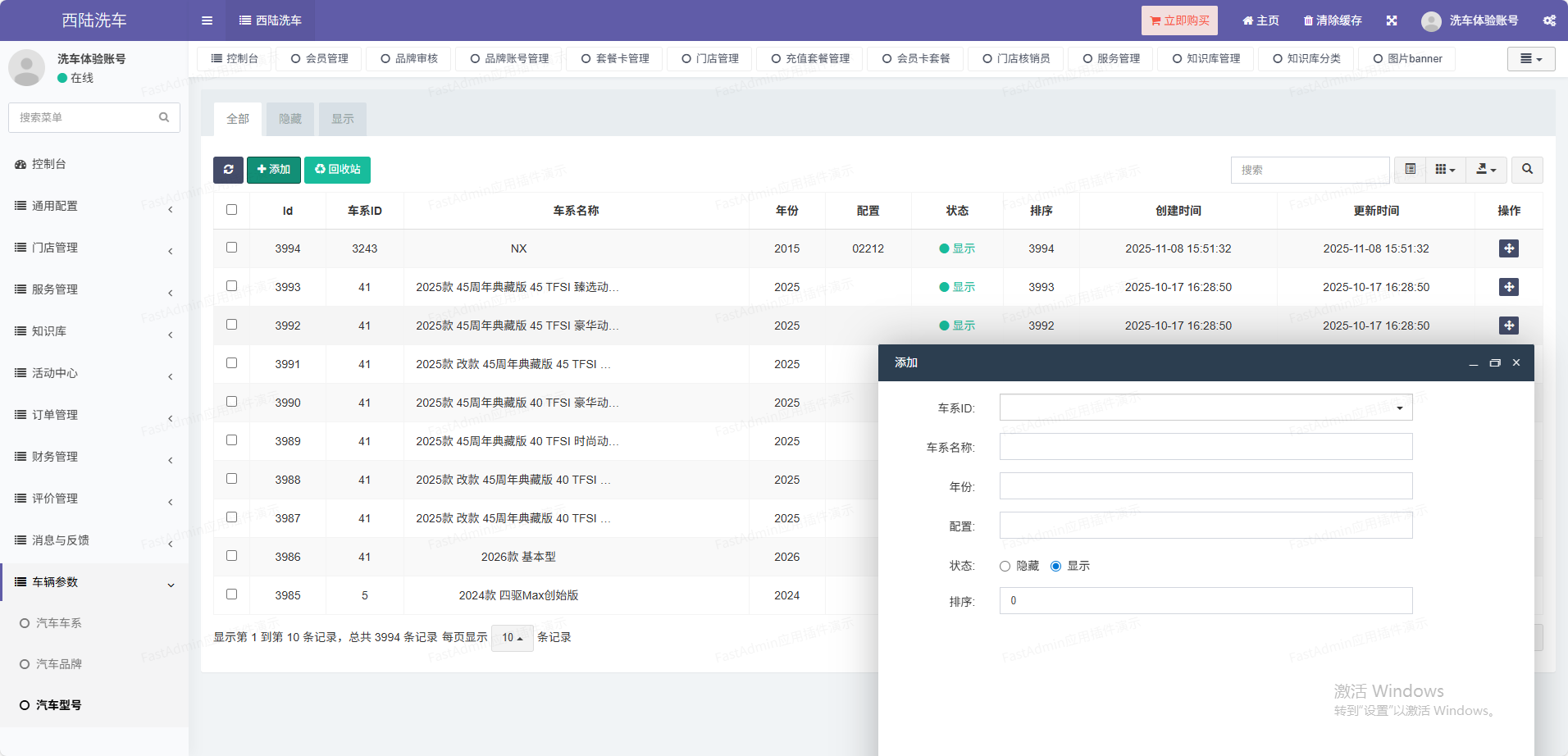
Task: Click the search icon in sidebar menu search
Action: tap(164, 117)
